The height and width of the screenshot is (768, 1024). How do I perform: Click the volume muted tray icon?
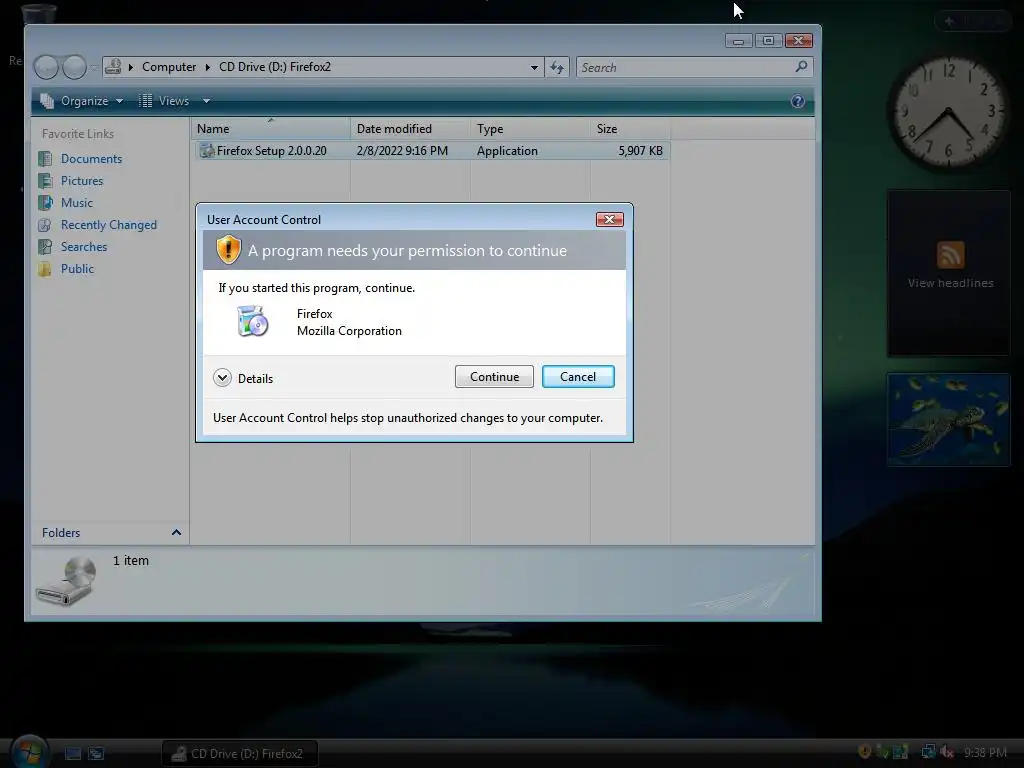point(947,752)
